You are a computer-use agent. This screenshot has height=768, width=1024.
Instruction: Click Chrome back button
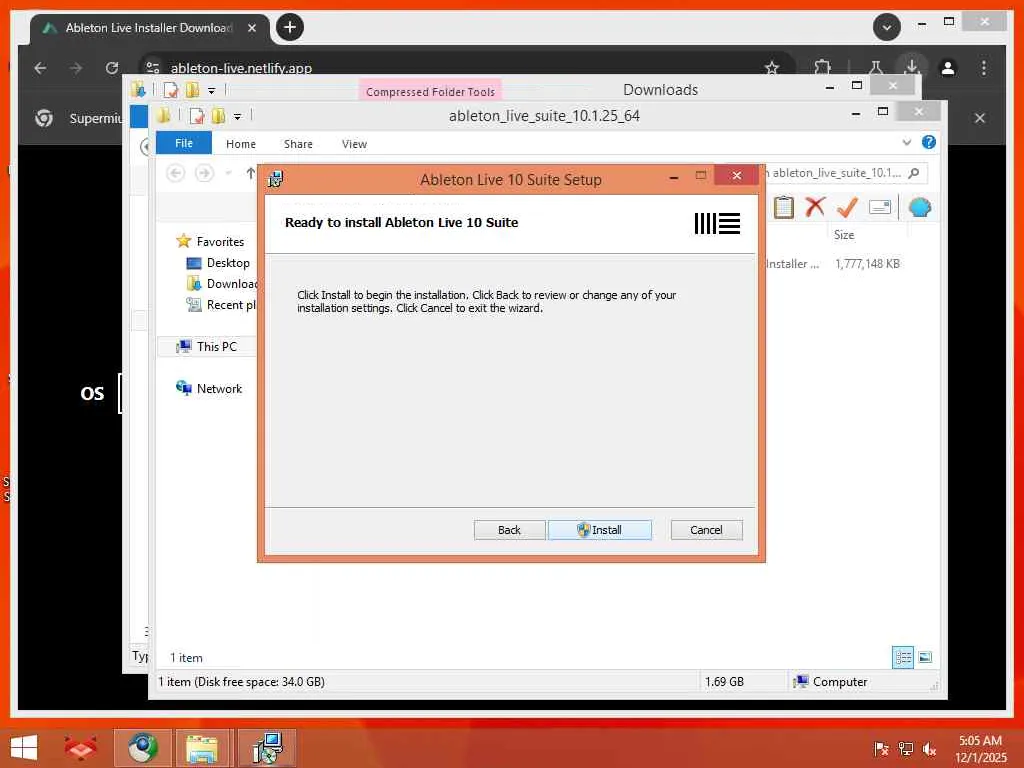[x=40, y=68]
